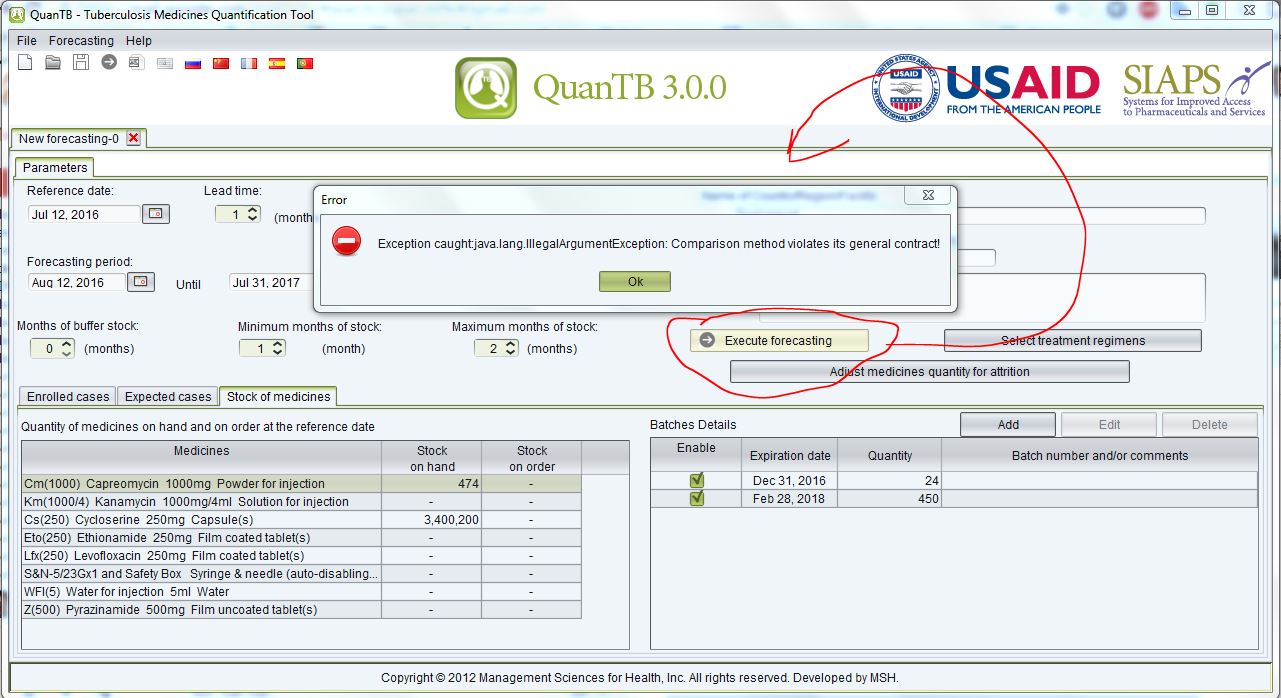Uncheck Enable for the Feb 28, 2018 batch

click(697, 498)
